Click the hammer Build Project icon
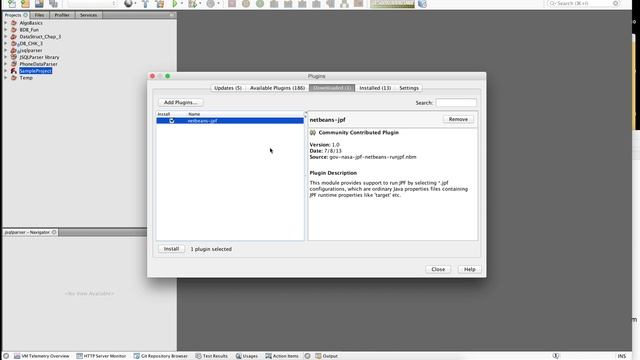This screenshot has width=640, height=360. pos(145,4)
